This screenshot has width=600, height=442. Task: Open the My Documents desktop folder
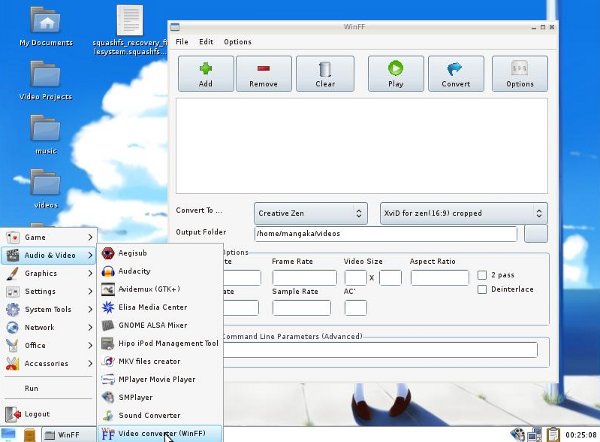[x=46, y=25]
